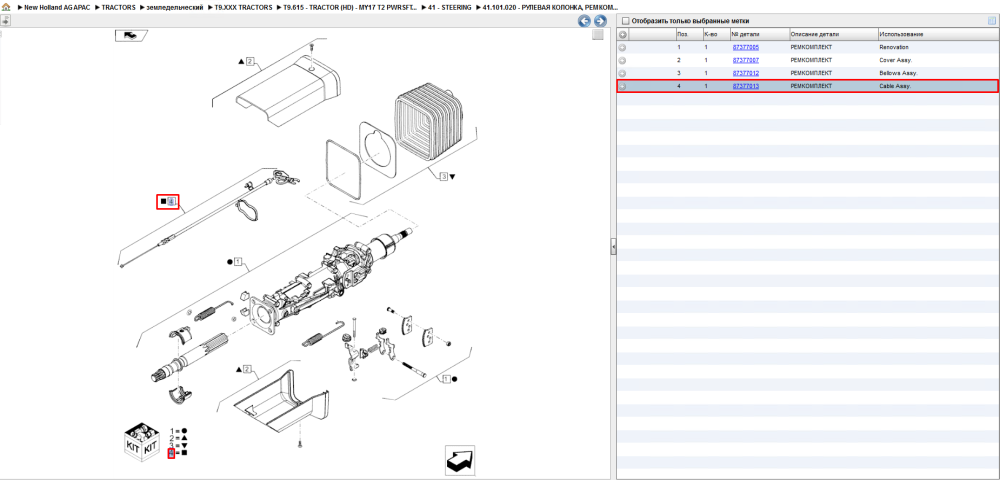Go to the home icon in breadcrumb
The height and width of the screenshot is (480, 1000).
pos(6,6)
